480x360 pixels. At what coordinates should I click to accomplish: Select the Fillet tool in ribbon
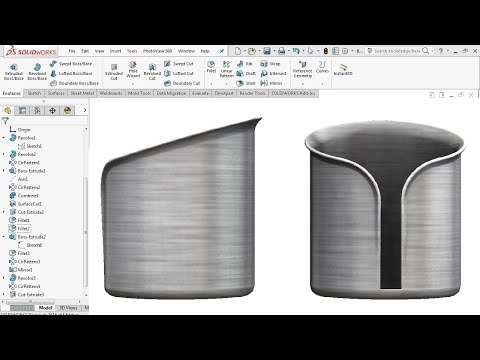[211, 67]
